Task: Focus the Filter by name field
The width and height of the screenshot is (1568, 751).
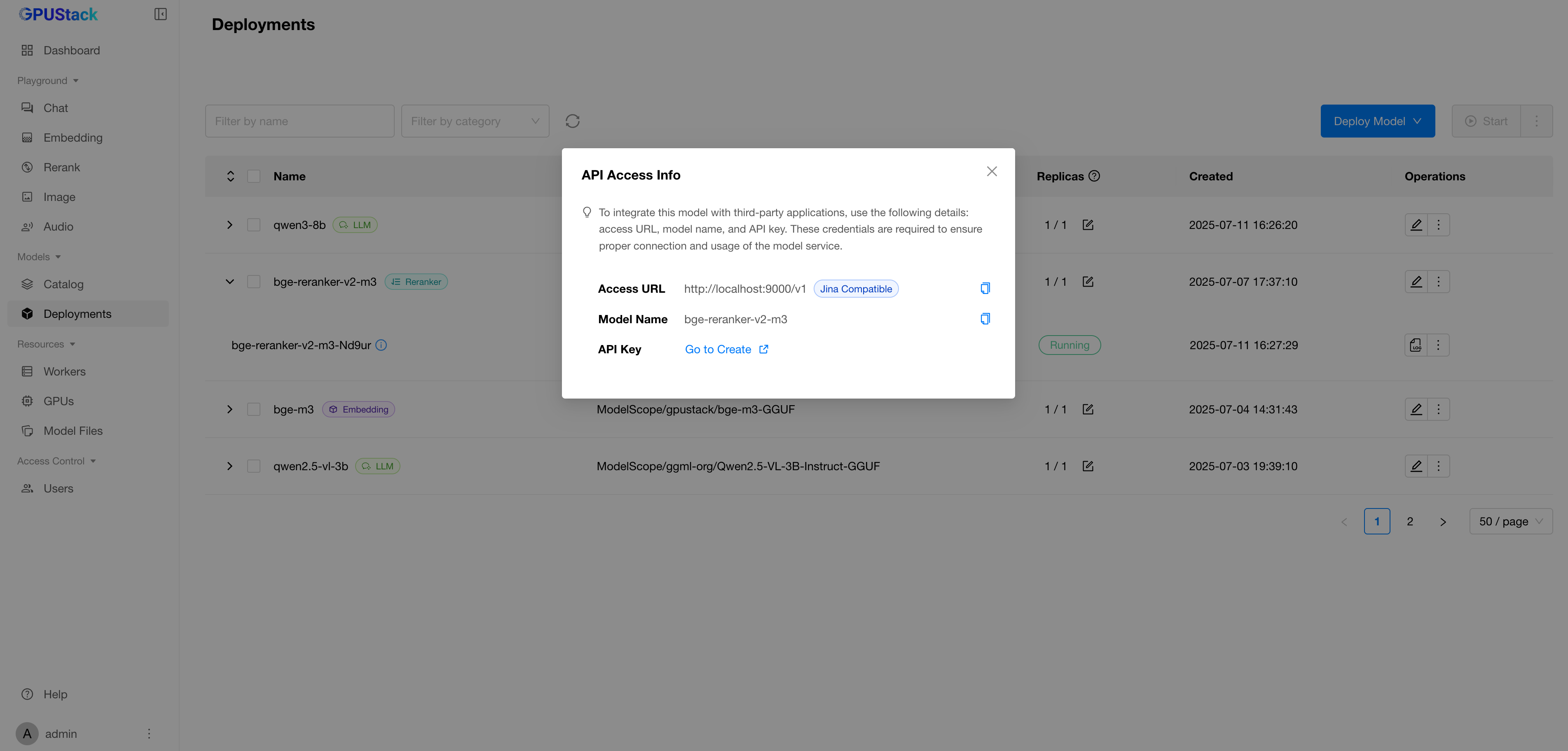Action: coord(300,121)
